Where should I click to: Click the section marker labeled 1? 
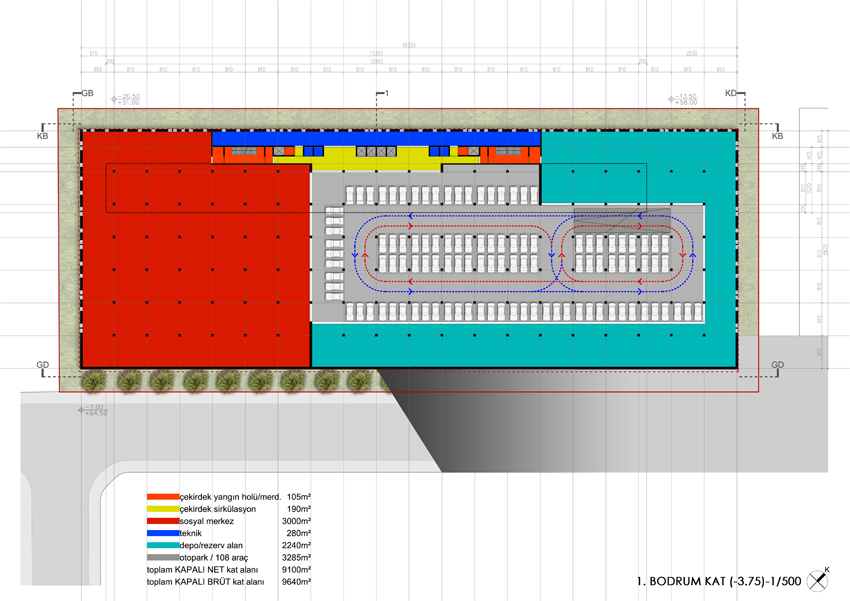click(x=385, y=93)
